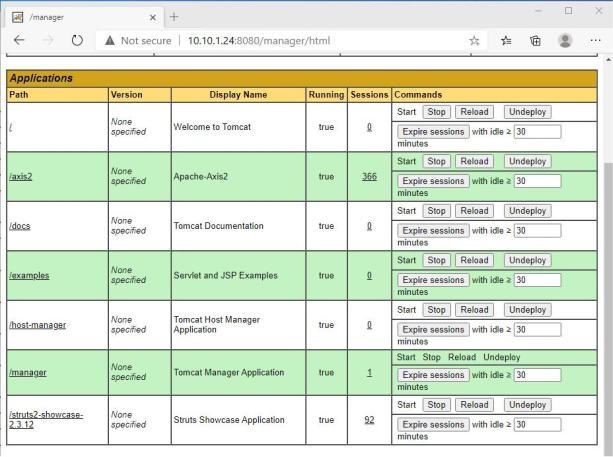Reload the page with refresh icon
Viewport: 613px width, 457px height.
click(77, 40)
